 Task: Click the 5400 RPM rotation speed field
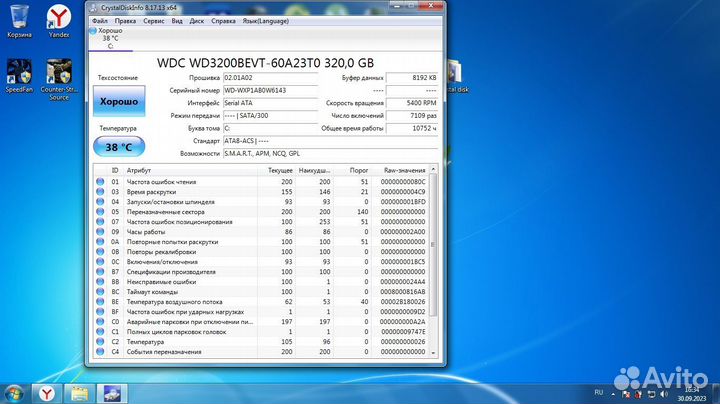pyautogui.click(x=412, y=103)
